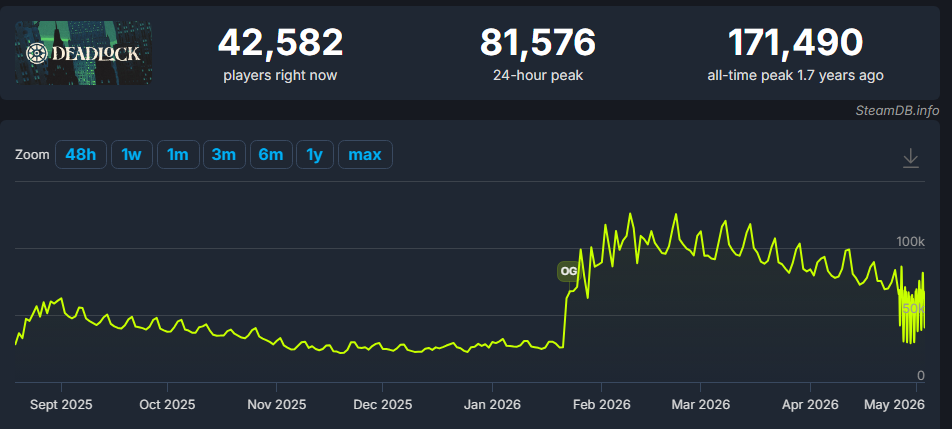Click the 100k y-axis label

[910, 242]
